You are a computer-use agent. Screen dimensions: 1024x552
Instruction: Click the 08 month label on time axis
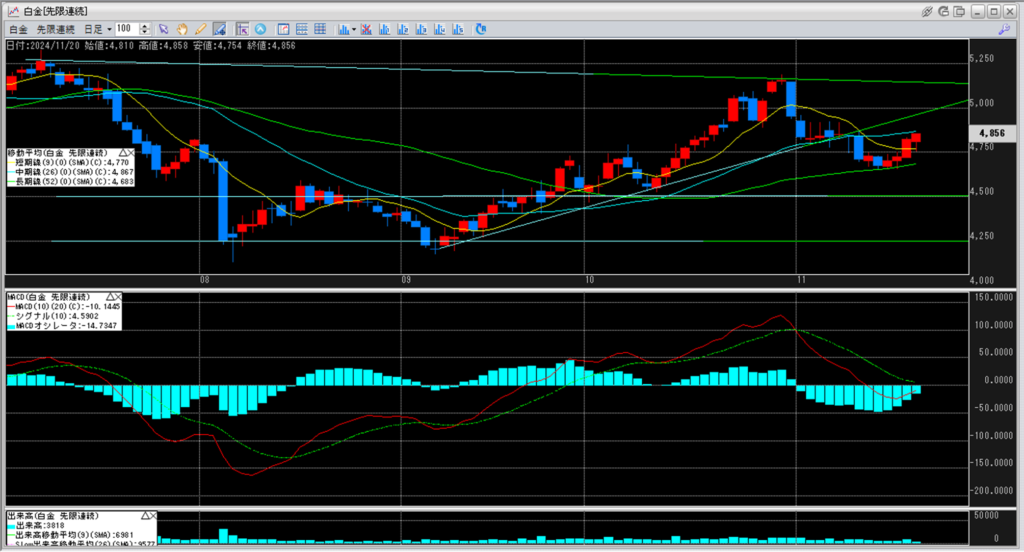click(205, 280)
